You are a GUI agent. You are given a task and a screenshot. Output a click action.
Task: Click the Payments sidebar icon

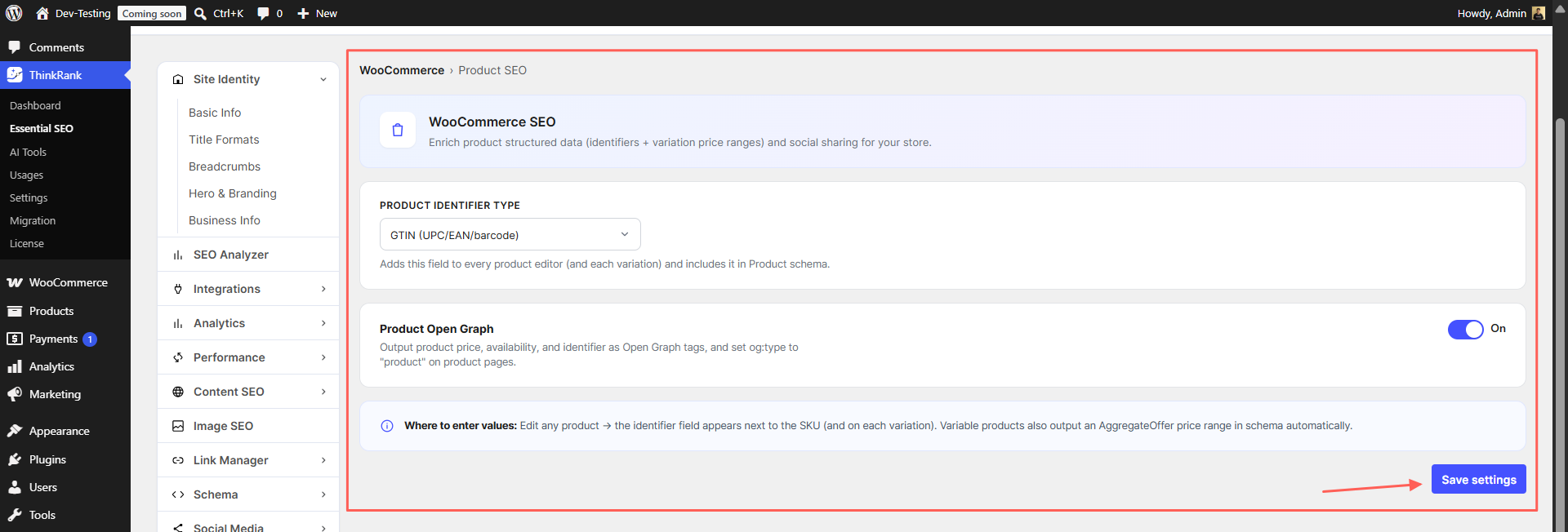(x=15, y=339)
